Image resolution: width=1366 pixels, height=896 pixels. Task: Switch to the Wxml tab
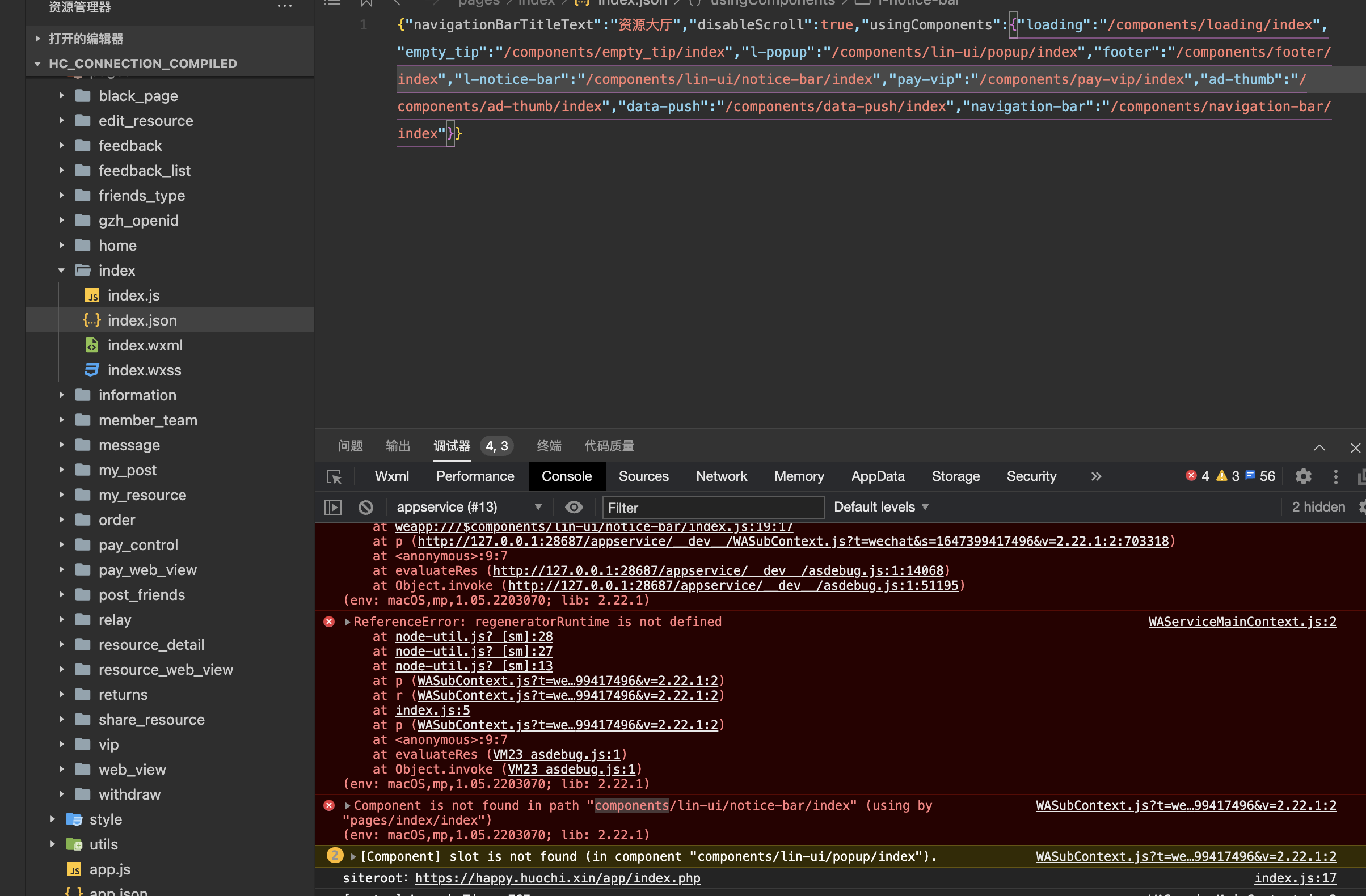392,476
